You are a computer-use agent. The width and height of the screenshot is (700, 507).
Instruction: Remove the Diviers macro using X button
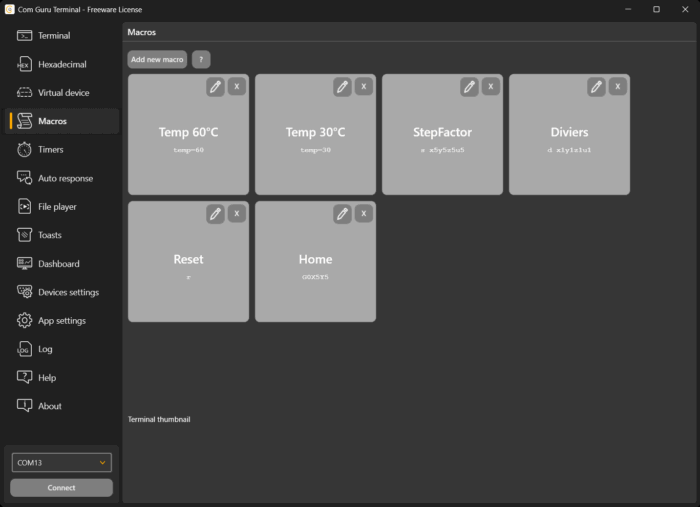[x=618, y=87]
